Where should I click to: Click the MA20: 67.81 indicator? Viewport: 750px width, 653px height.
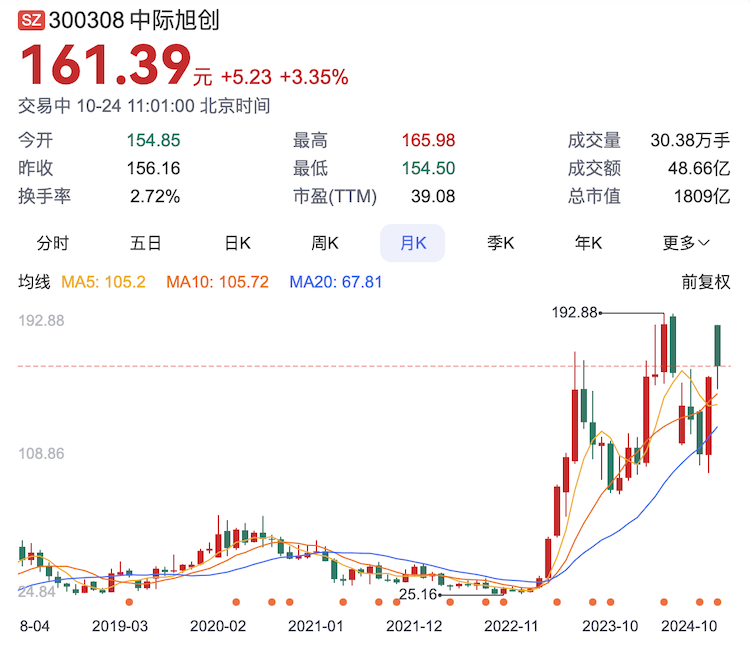[x=336, y=282]
